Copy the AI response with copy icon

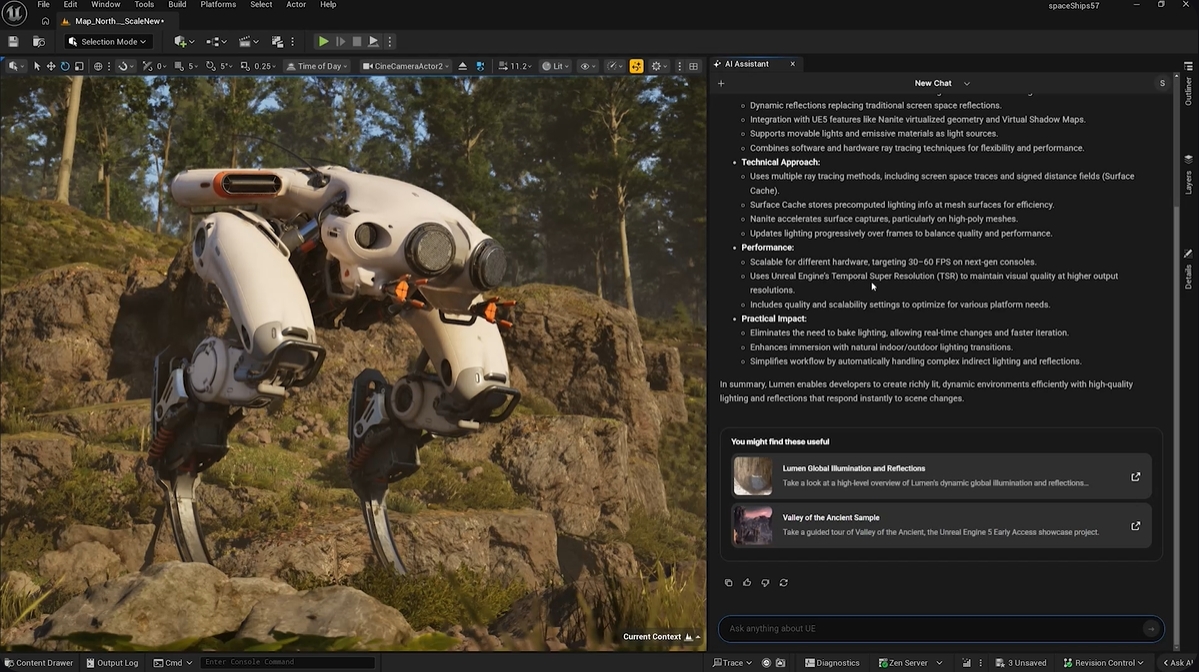pos(728,582)
